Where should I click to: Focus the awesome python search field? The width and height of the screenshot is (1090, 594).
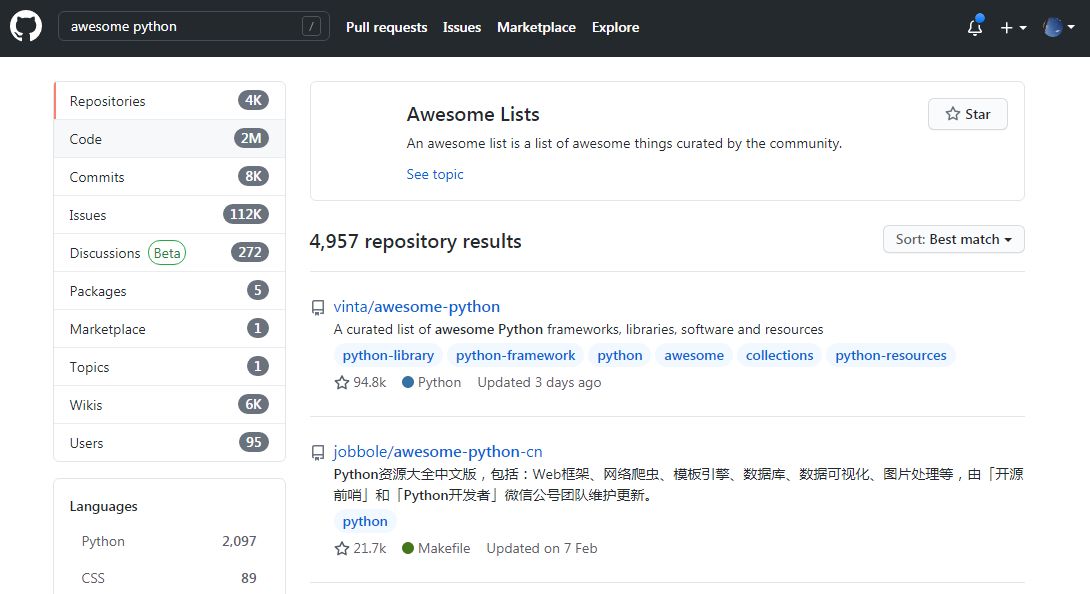193,26
